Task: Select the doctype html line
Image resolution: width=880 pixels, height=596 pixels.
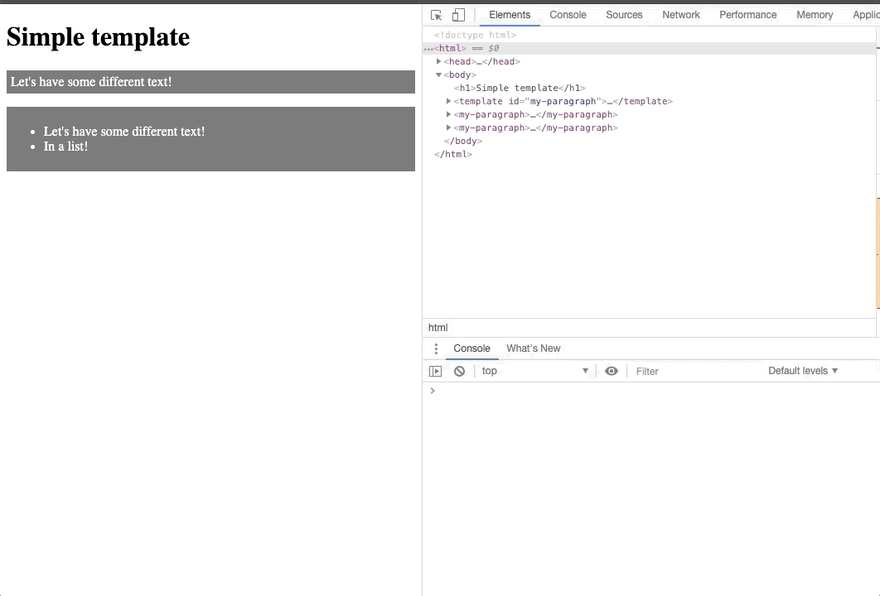Action: click(x=475, y=35)
